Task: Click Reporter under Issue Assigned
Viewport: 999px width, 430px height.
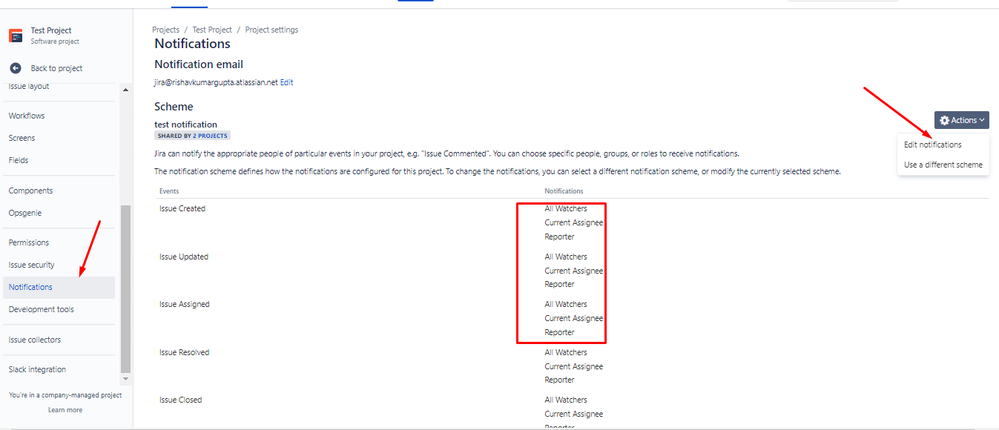Action: [x=559, y=333]
